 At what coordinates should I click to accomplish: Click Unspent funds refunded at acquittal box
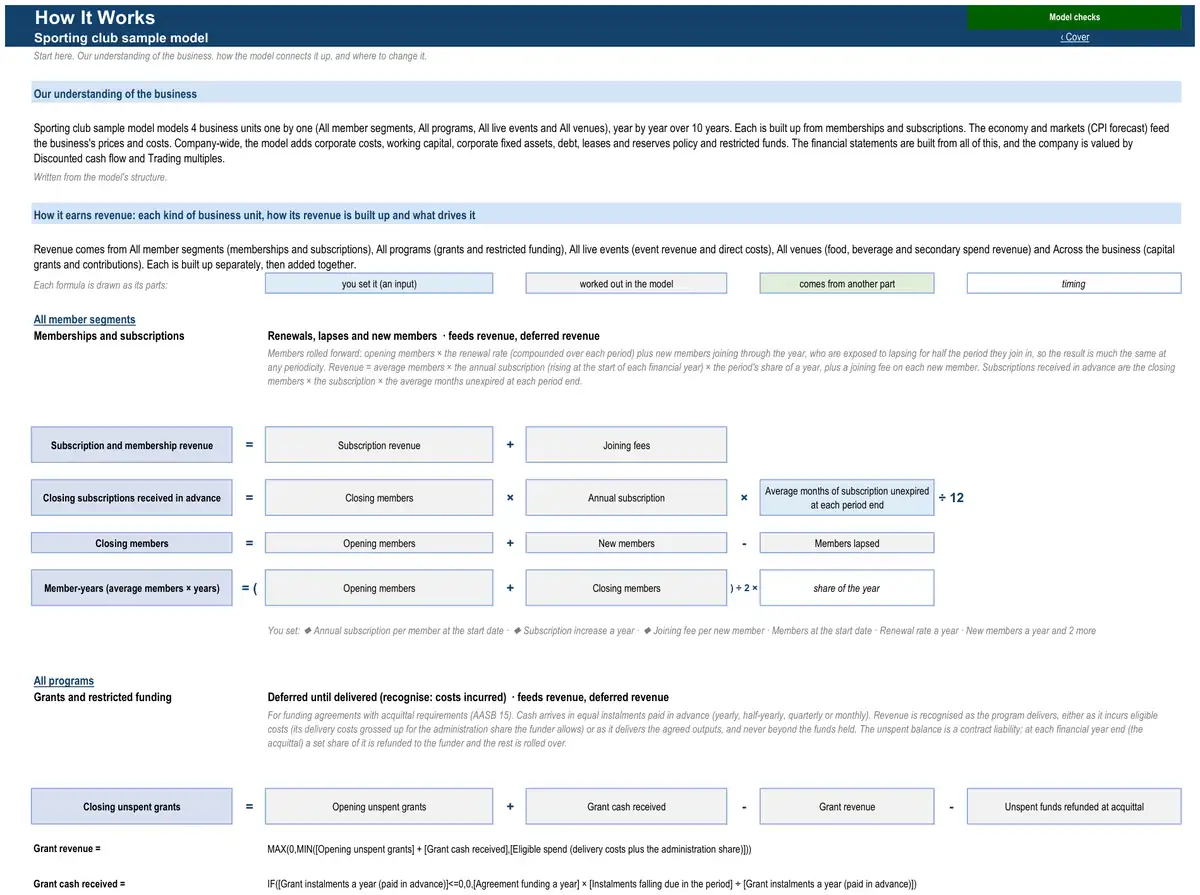click(1074, 807)
